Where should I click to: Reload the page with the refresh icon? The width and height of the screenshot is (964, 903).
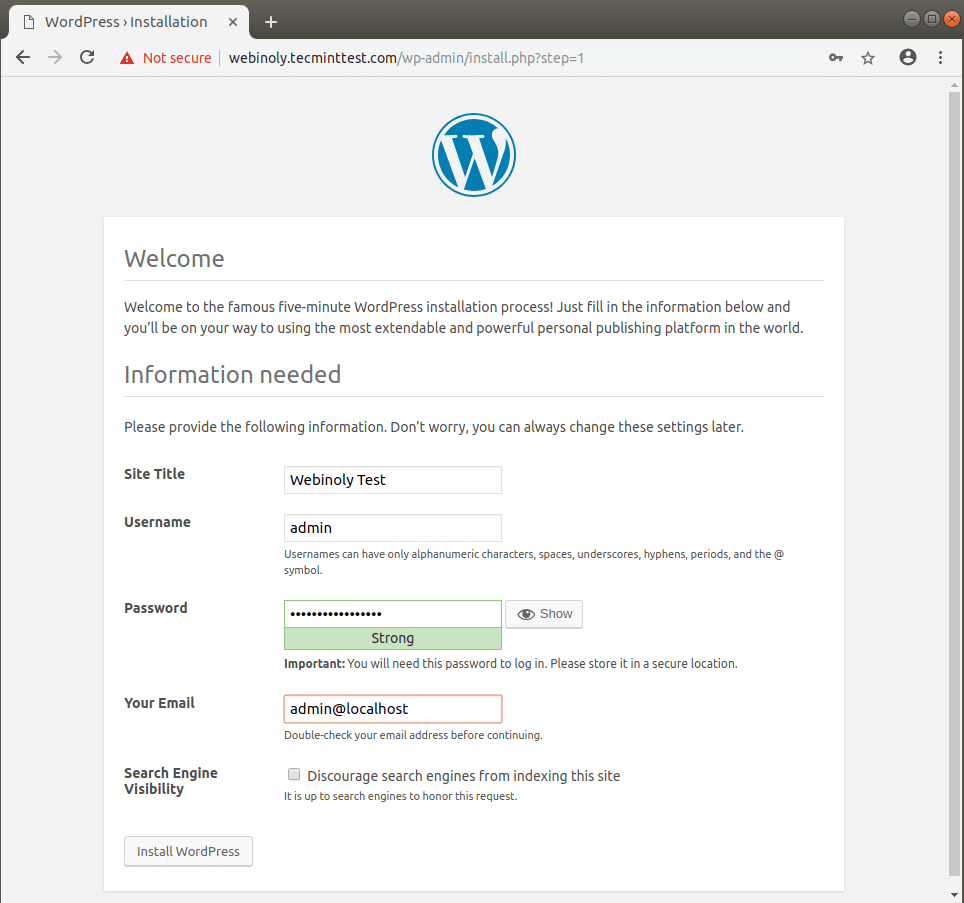(87, 57)
